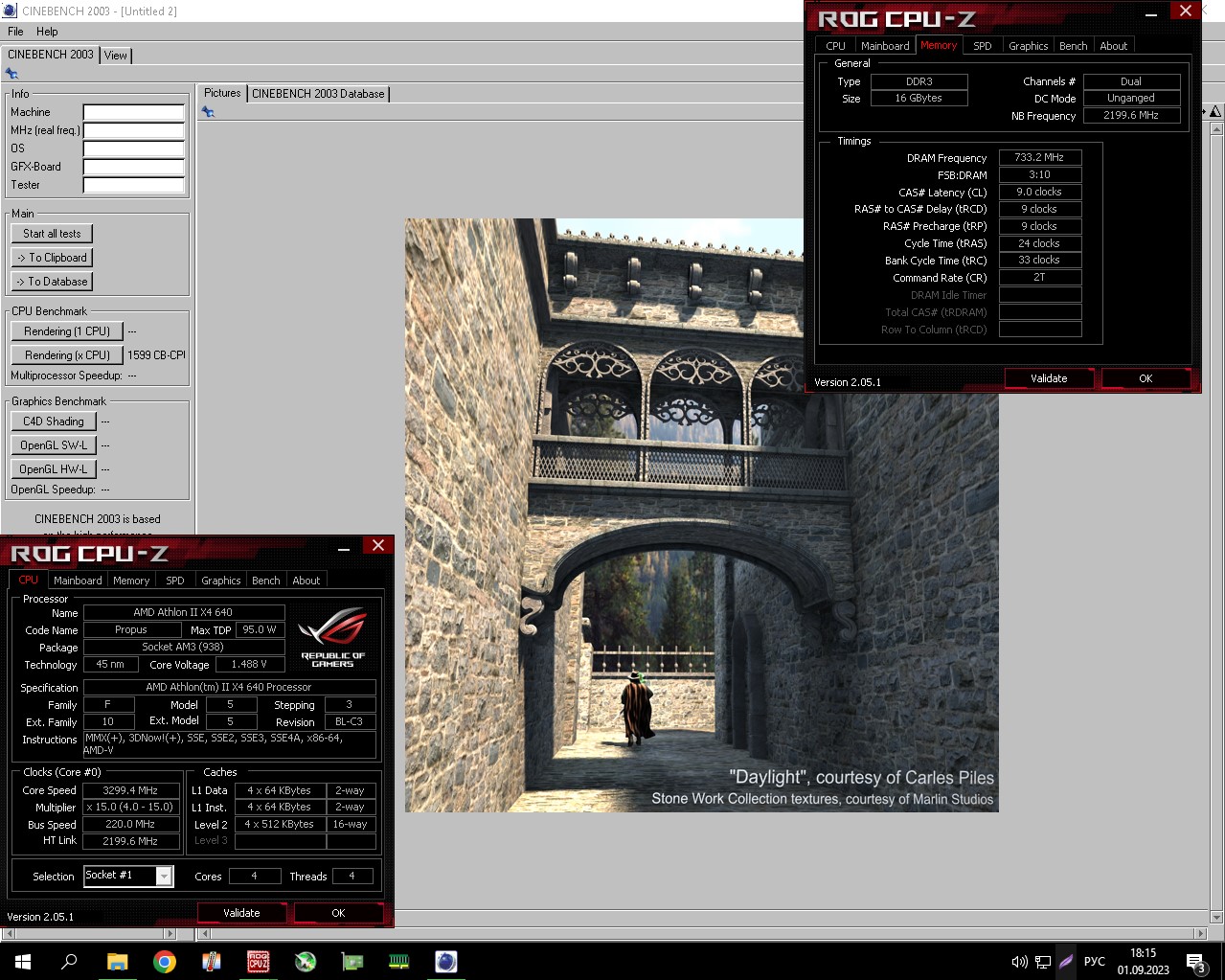Open SPD tab in the upper-right CPU-Z window
1225x980 pixels.
pyautogui.click(x=983, y=46)
